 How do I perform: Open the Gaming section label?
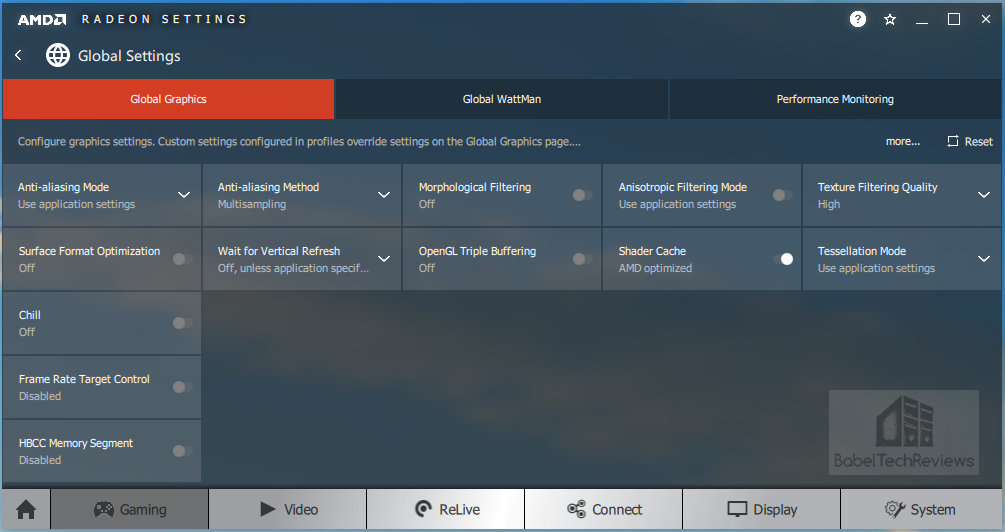coord(143,510)
